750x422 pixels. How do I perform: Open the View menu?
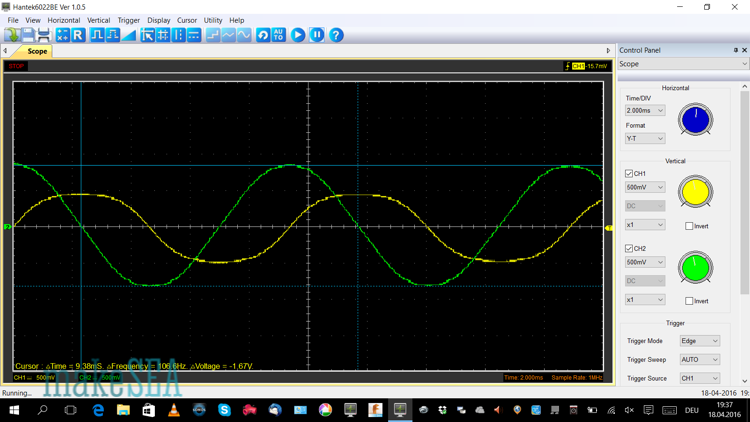coord(33,21)
